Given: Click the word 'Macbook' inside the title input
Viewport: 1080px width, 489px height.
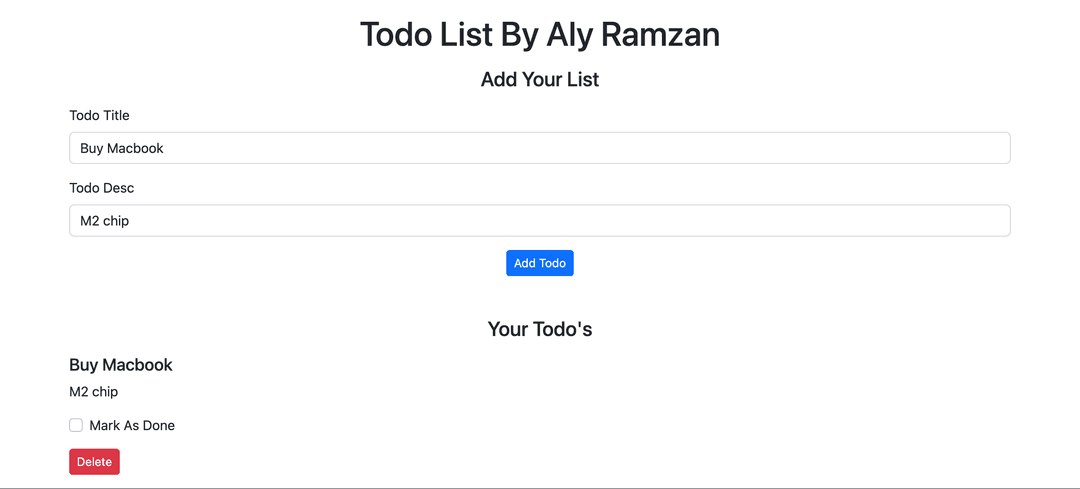Looking at the screenshot, I should tap(135, 148).
